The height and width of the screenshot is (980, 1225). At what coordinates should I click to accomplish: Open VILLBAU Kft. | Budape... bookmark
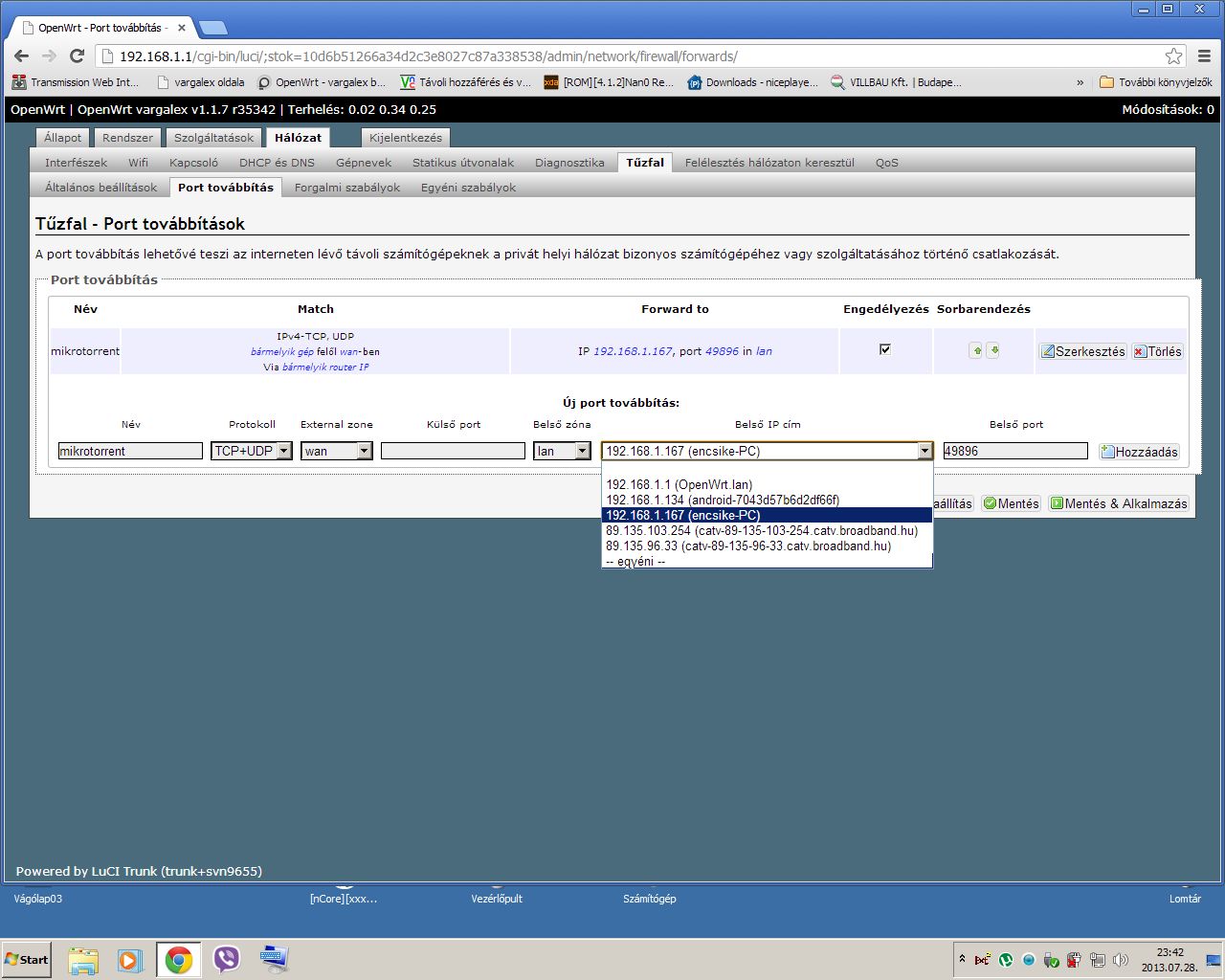point(896,82)
